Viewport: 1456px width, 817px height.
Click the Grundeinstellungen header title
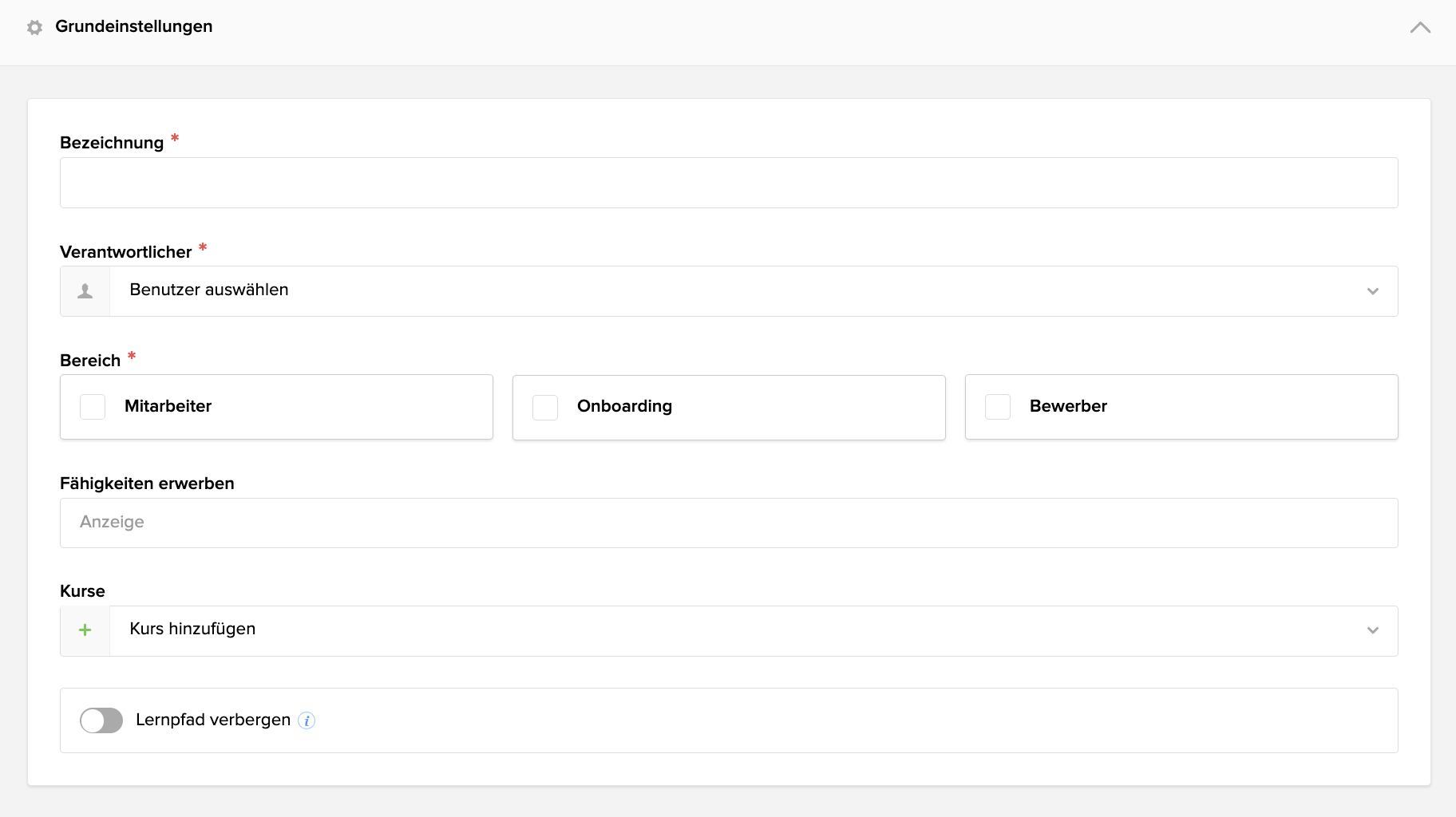[x=133, y=26]
